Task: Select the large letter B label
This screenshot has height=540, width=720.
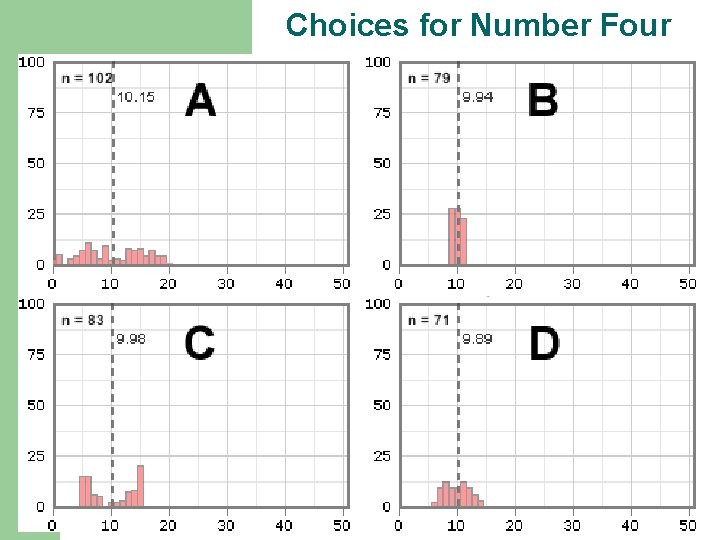Action: point(542,101)
